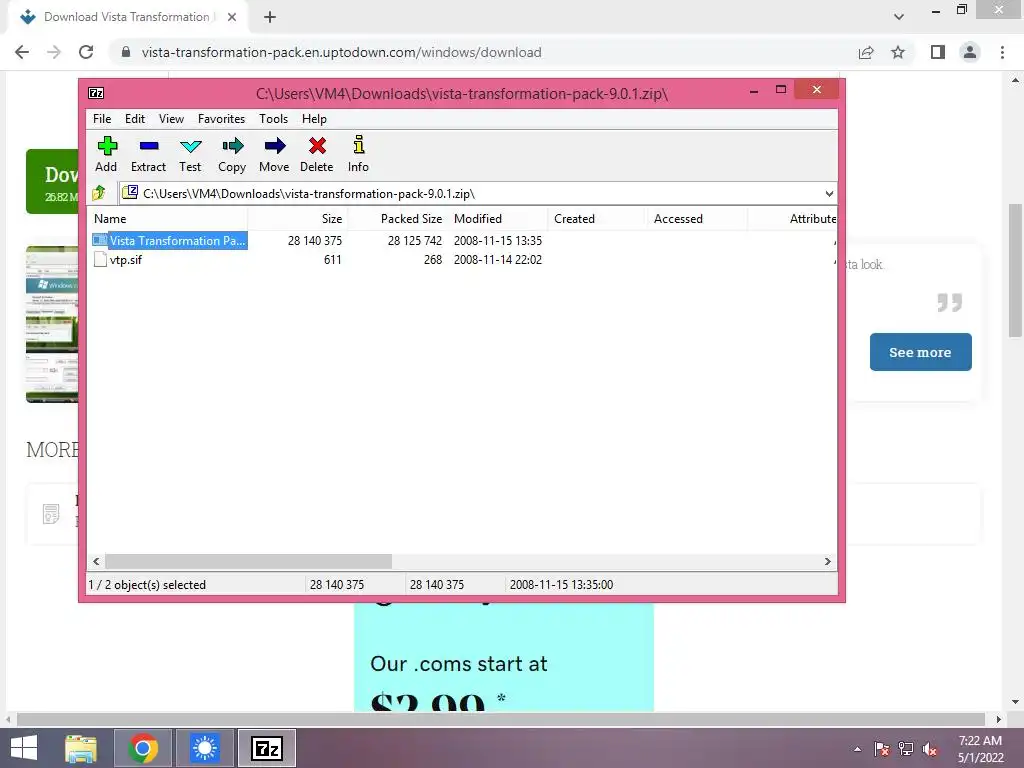The width and height of the screenshot is (1024, 768).
Task: Open the File menu
Action: tap(102, 119)
